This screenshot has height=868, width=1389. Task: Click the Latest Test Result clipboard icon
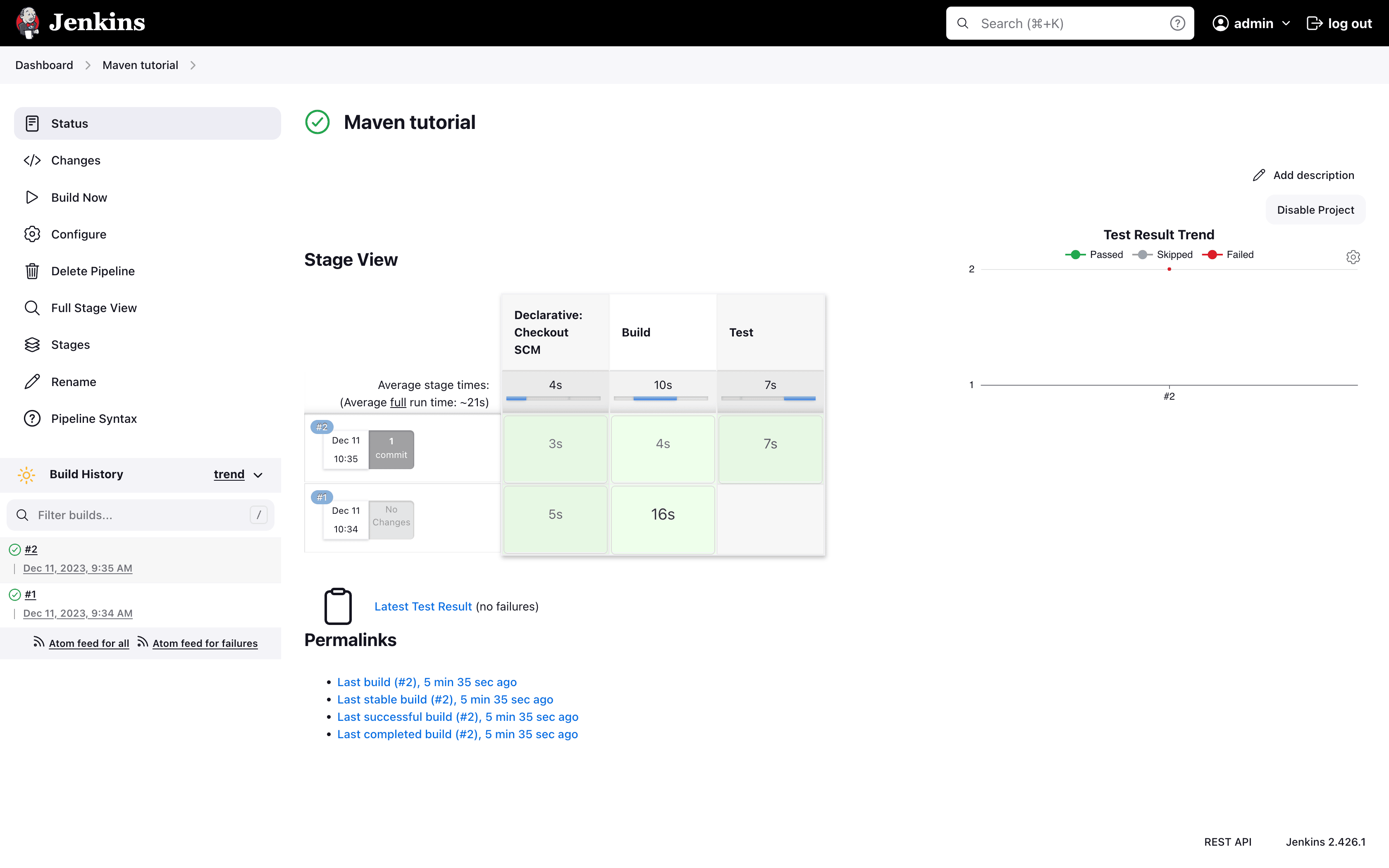(x=338, y=606)
